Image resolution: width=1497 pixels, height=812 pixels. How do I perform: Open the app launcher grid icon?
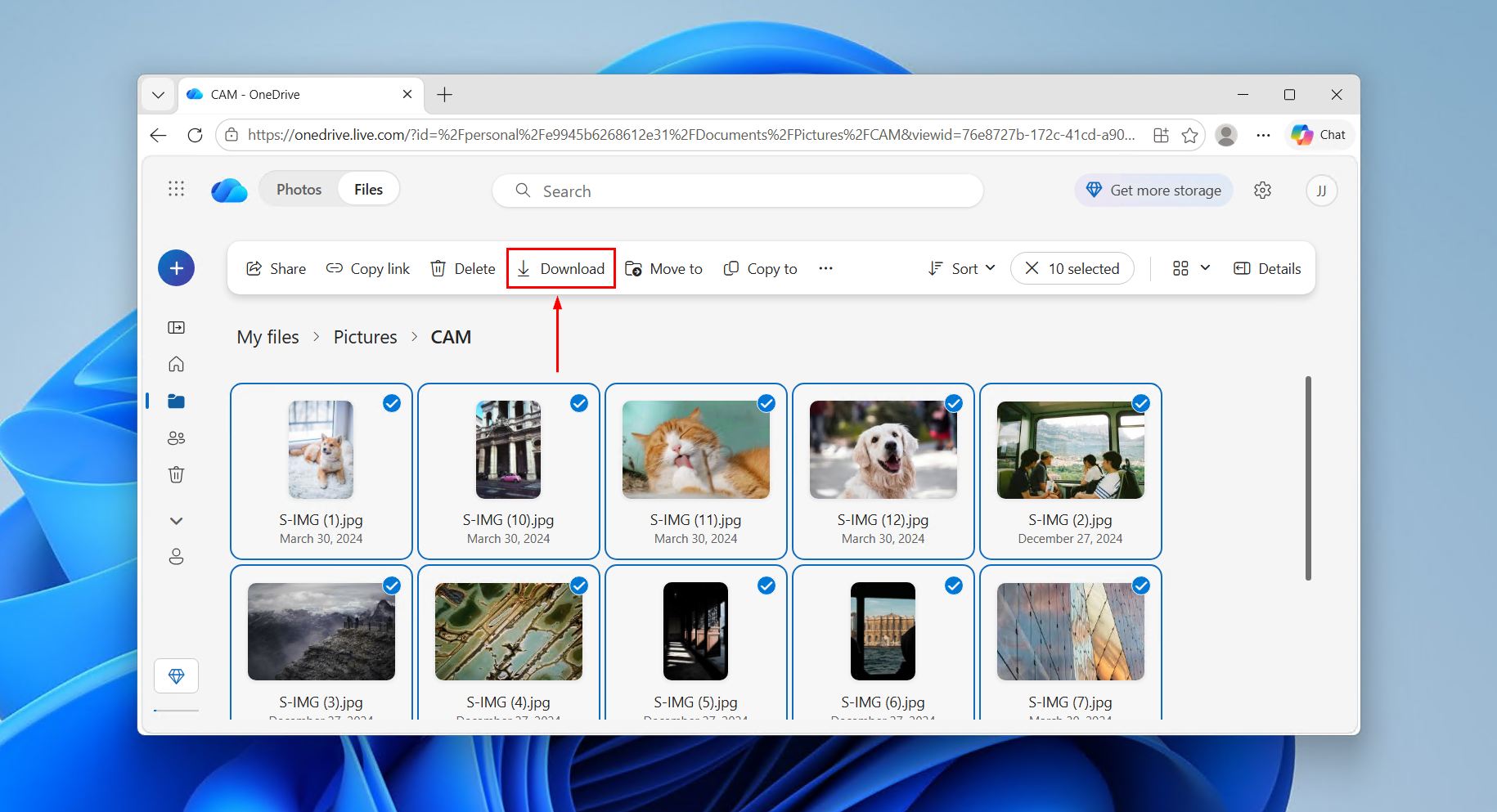click(176, 190)
